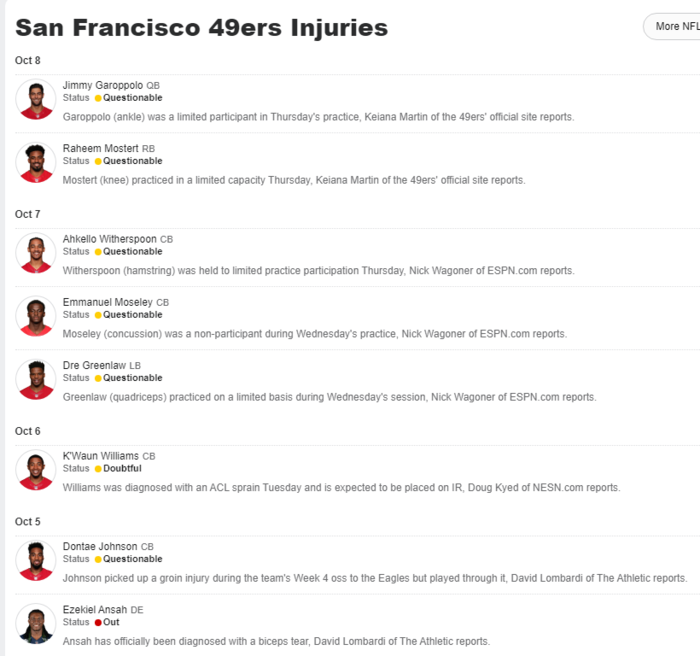
Task: Select Ahkello Witherspoon's profile photo
Action: (36, 253)
